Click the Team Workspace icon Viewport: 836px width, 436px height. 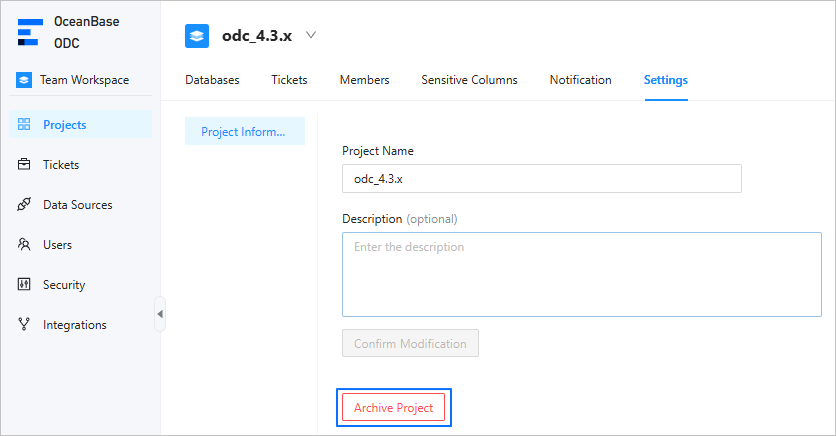[x=24, y=80]
